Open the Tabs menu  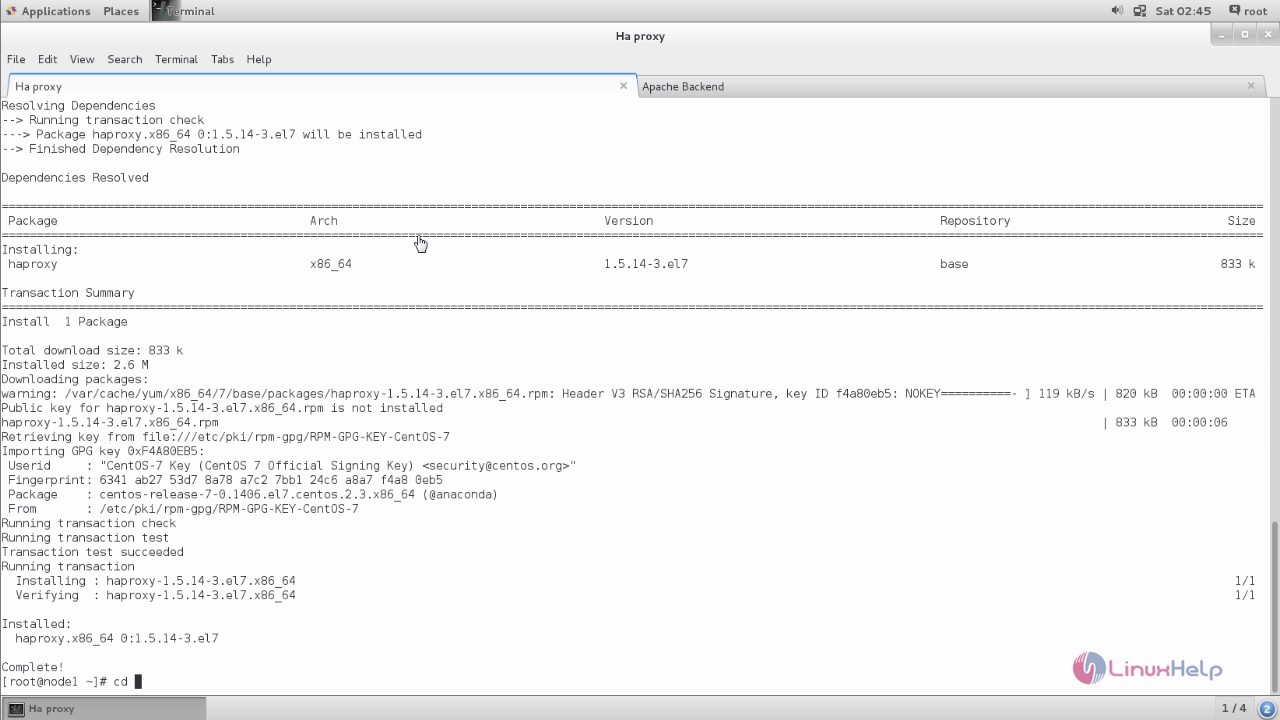pyautogui.click(x=222, y=59)
